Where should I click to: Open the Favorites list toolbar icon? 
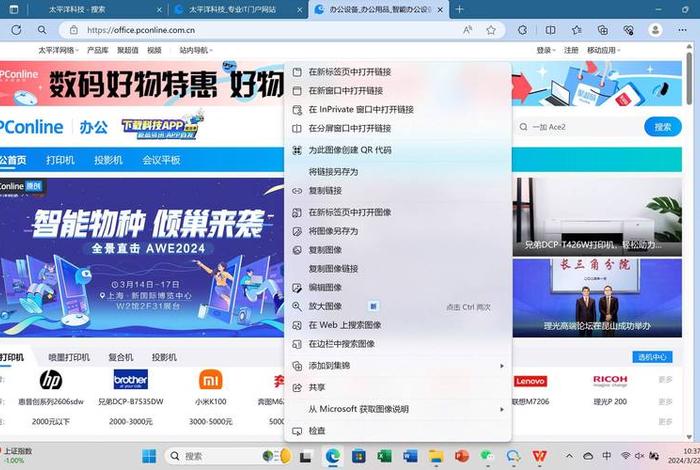click(577, 30)
